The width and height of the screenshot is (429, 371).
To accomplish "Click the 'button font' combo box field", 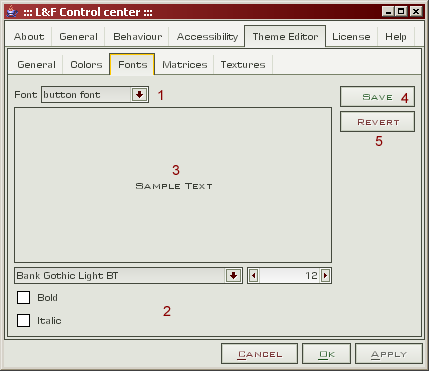I will tap(95, 95).
